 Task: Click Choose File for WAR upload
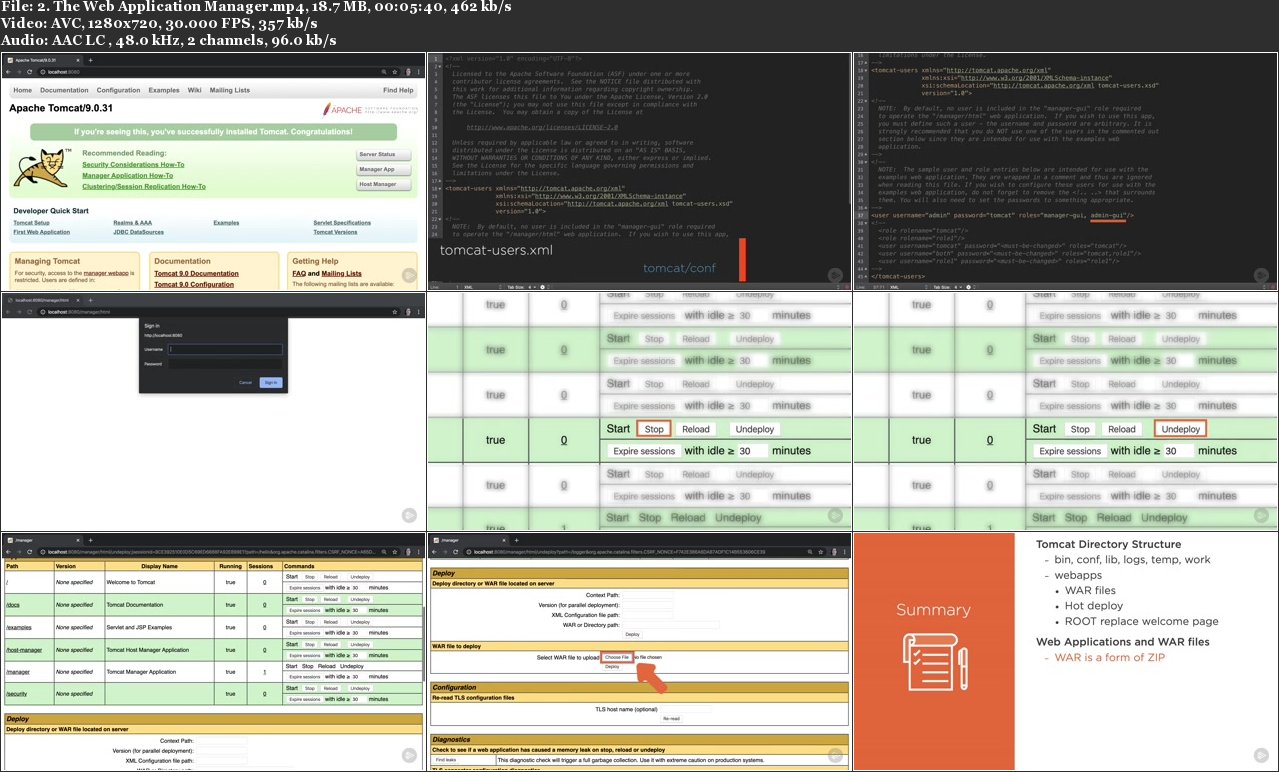click(x=617, y=657)
